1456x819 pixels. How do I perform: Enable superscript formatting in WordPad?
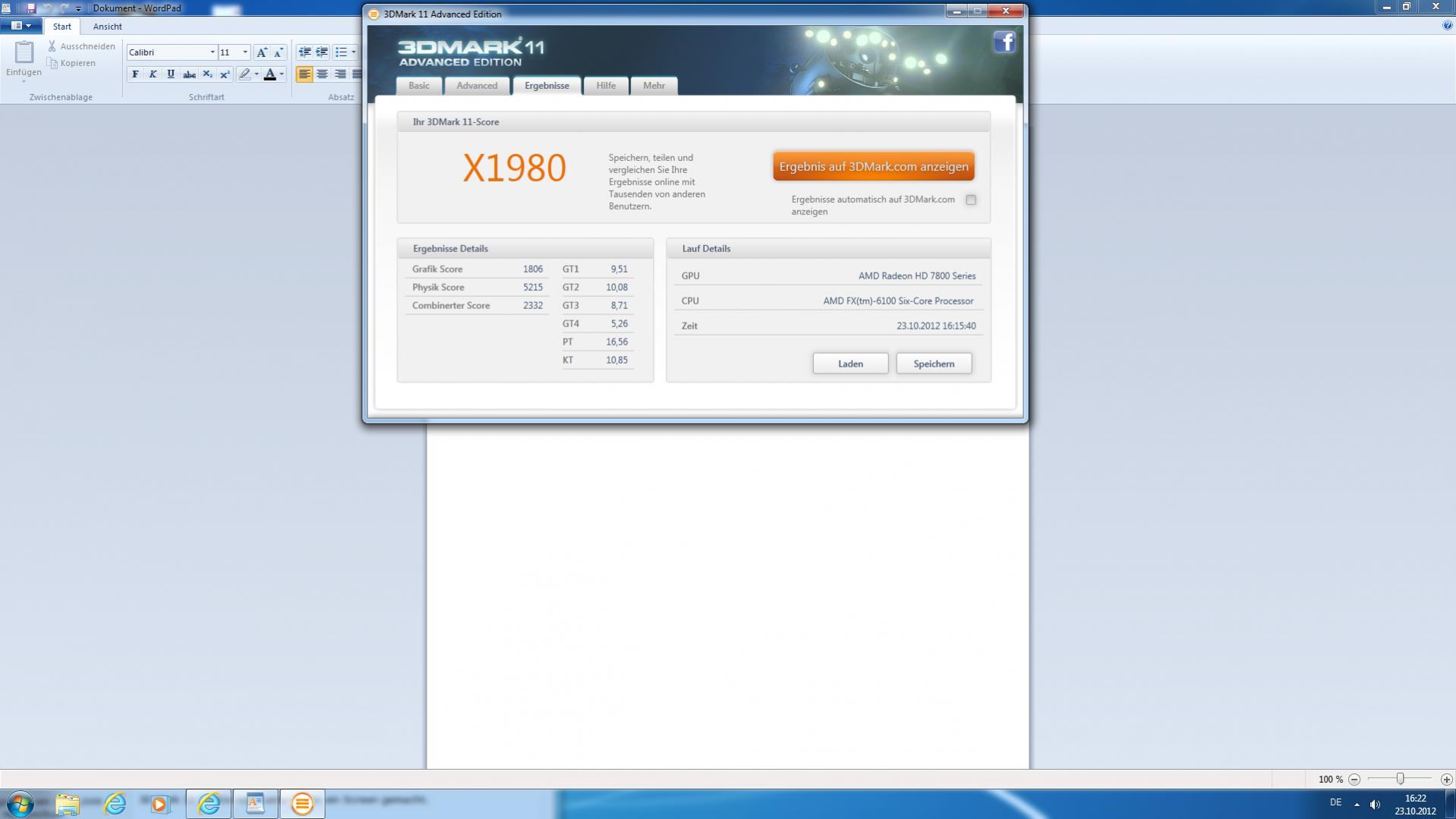click(225, 74)
